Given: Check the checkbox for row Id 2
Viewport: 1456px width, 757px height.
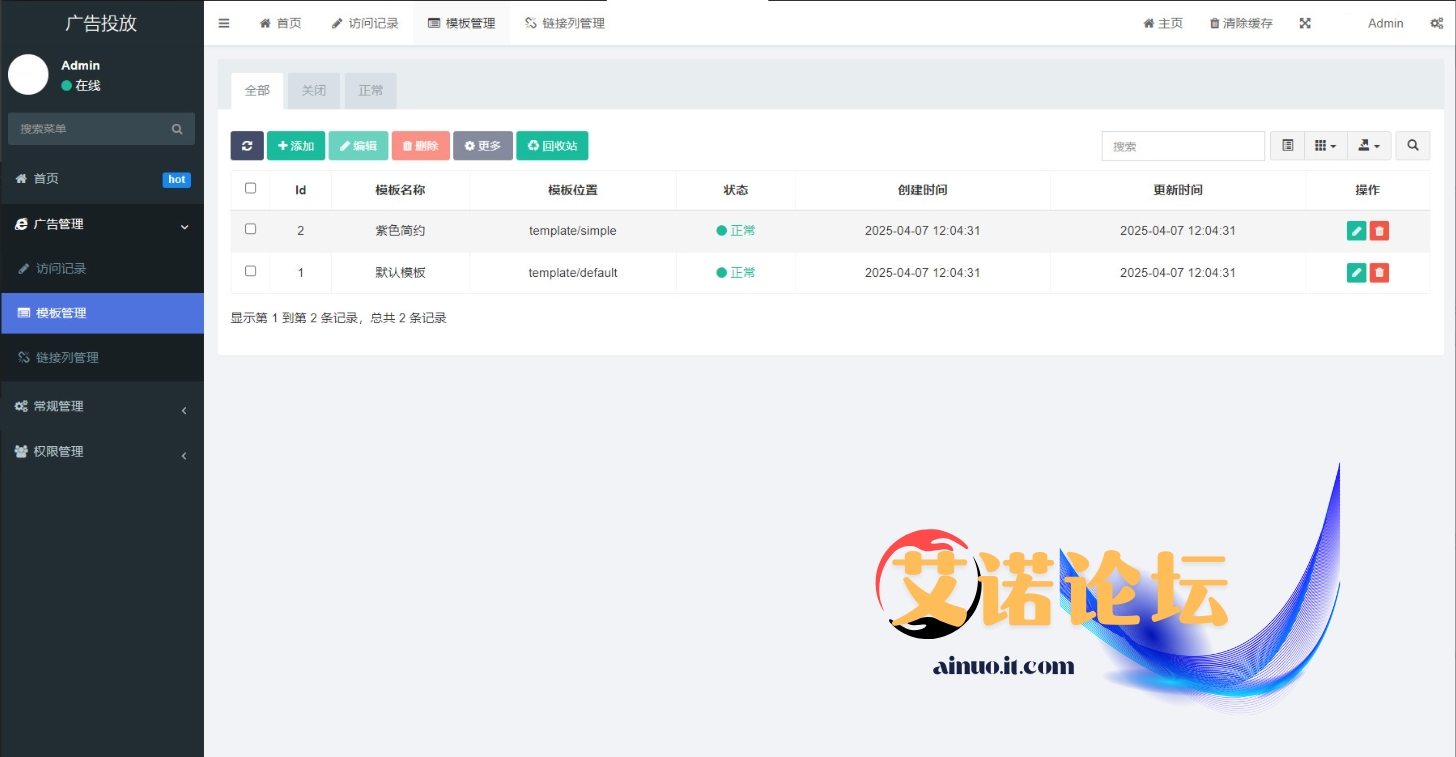Looking at the screenshot, I should 251,229.
